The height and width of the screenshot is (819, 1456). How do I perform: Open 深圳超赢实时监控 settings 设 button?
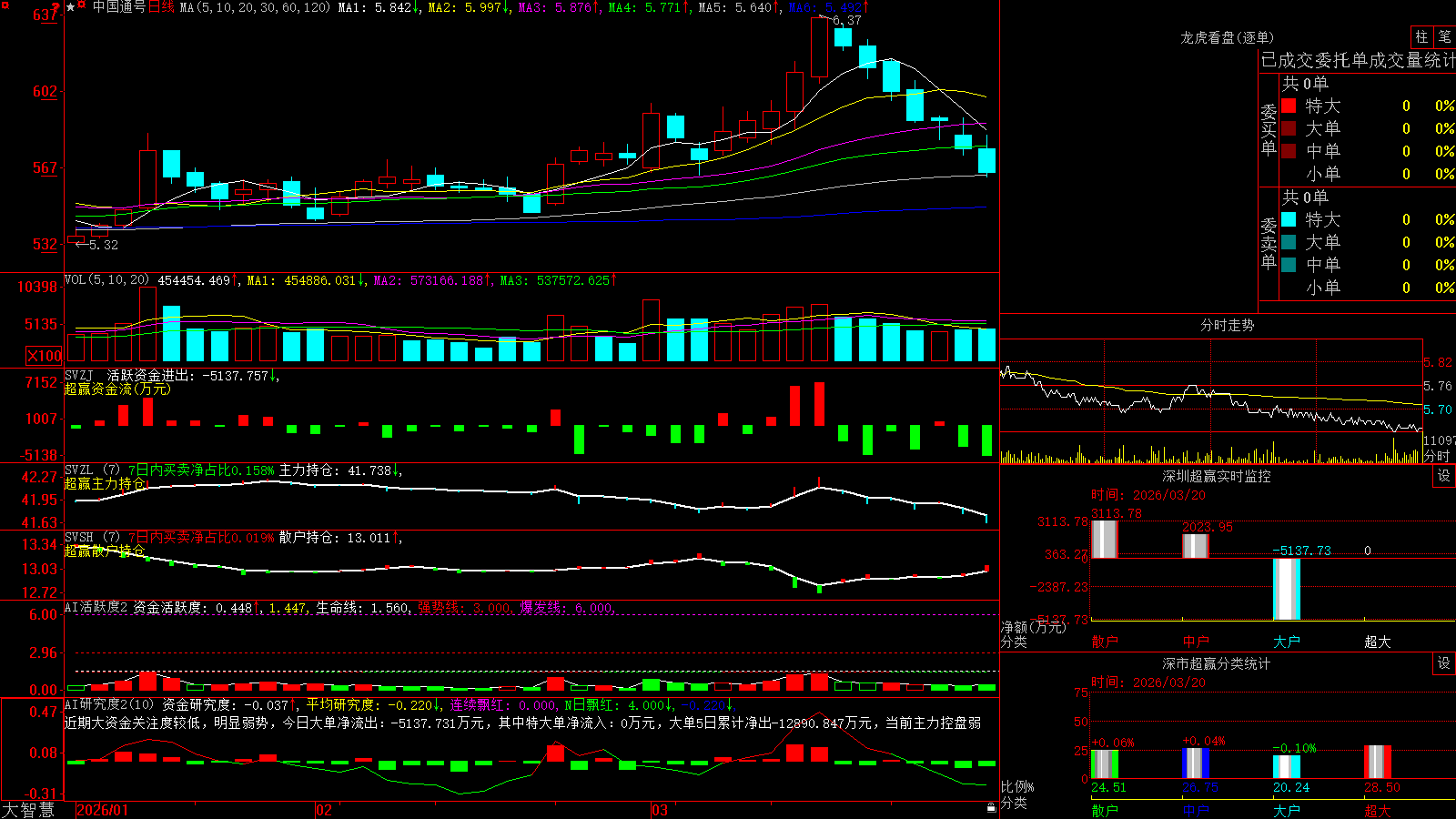coord(1444,476)
